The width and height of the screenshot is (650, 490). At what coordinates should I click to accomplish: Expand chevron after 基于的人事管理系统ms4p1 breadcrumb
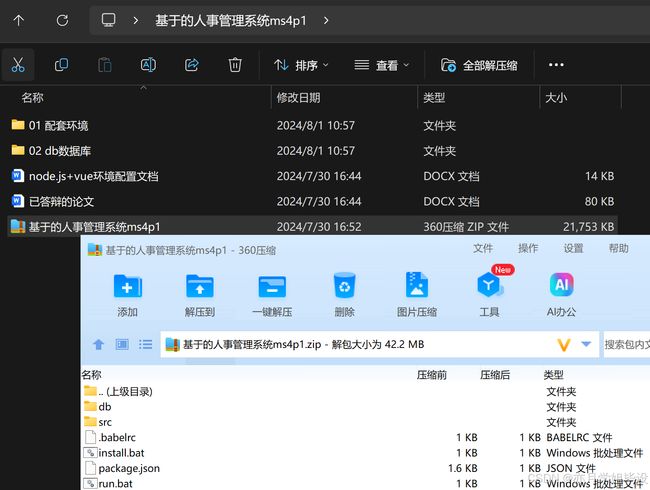pos(326,20)
